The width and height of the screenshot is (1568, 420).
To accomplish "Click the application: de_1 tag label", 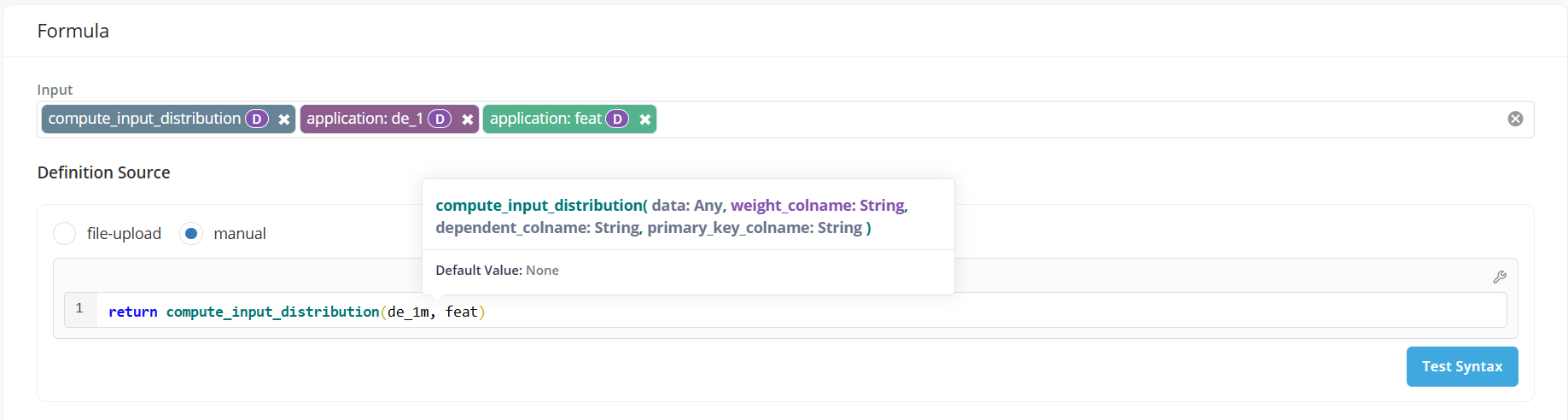I will click(x=364, y=119).
